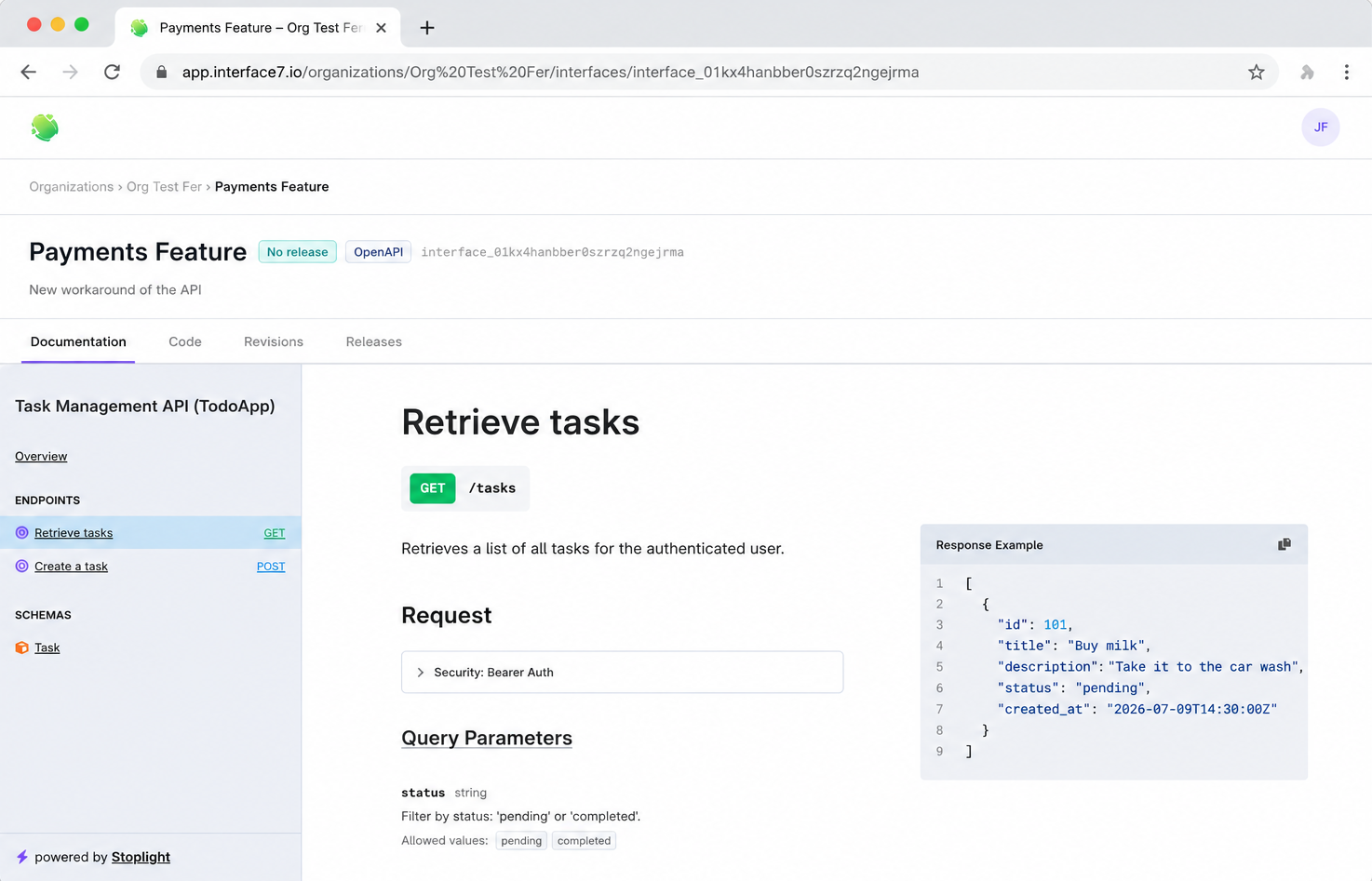Screen dimensions: 1372x881
Task: Click the green GET method badge
Action: (433, 488)
